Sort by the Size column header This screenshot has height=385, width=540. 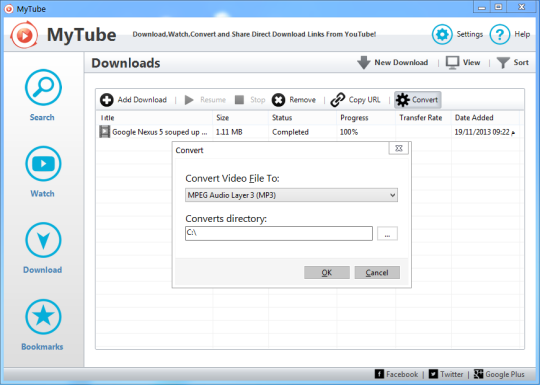click(240, 118)
